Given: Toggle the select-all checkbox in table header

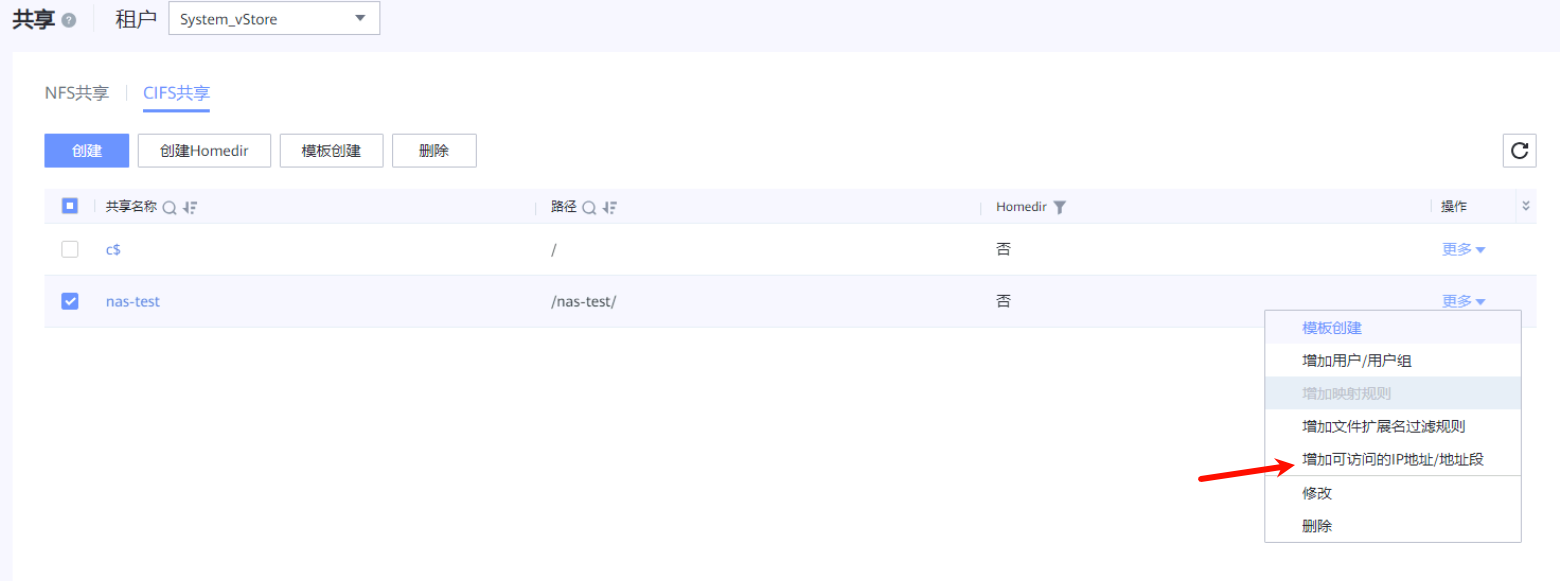Looking at the screenshot, I should point(70,206).
